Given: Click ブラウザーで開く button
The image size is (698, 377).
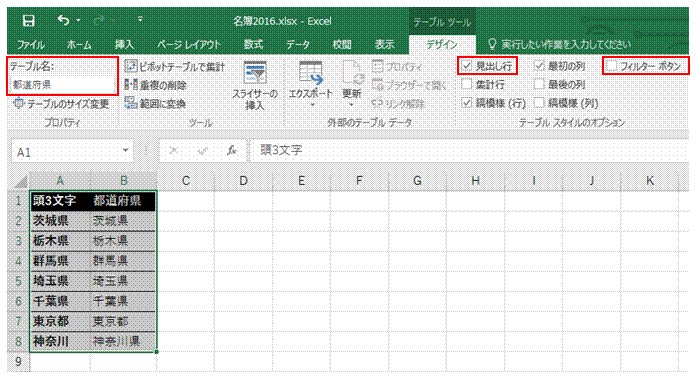Looking at the screenshot, I should 409,85.
